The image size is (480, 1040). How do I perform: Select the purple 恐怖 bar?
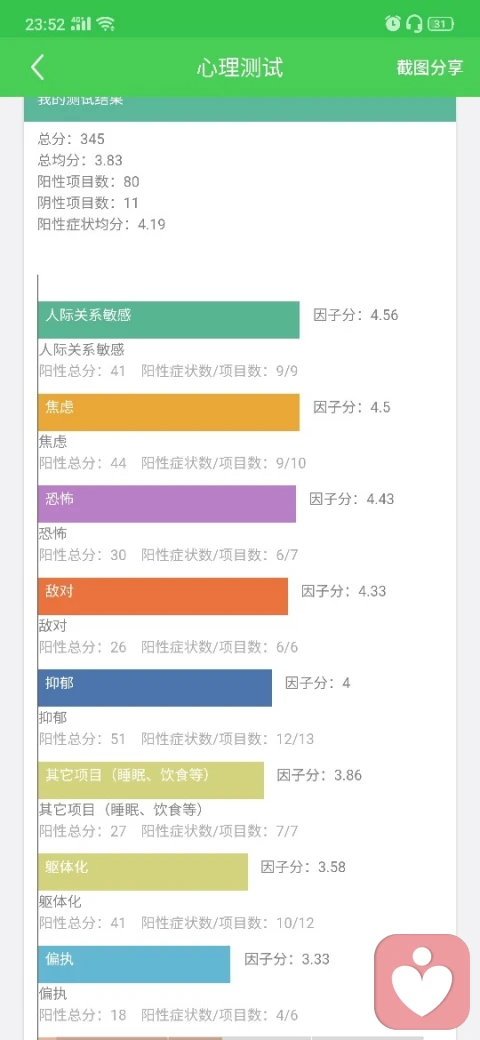(x=167, y=503)
